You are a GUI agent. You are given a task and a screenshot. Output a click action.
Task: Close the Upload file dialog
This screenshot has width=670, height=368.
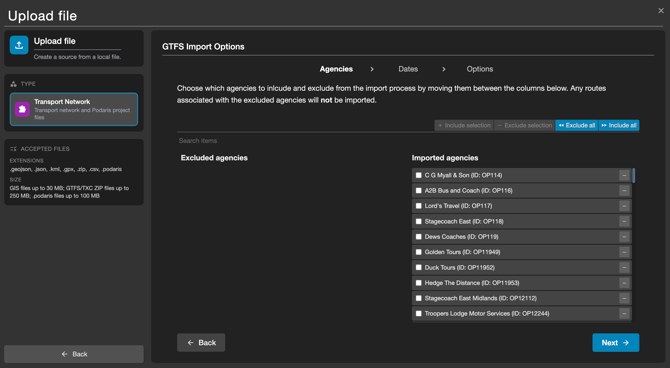click(x=661, y=11)
